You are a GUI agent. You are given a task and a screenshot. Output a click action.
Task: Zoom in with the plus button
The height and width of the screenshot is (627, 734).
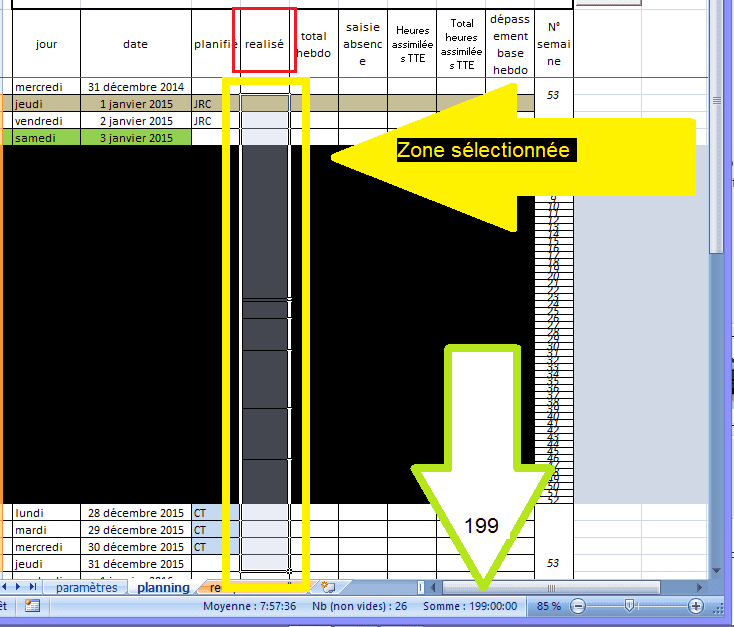[696, 606]
